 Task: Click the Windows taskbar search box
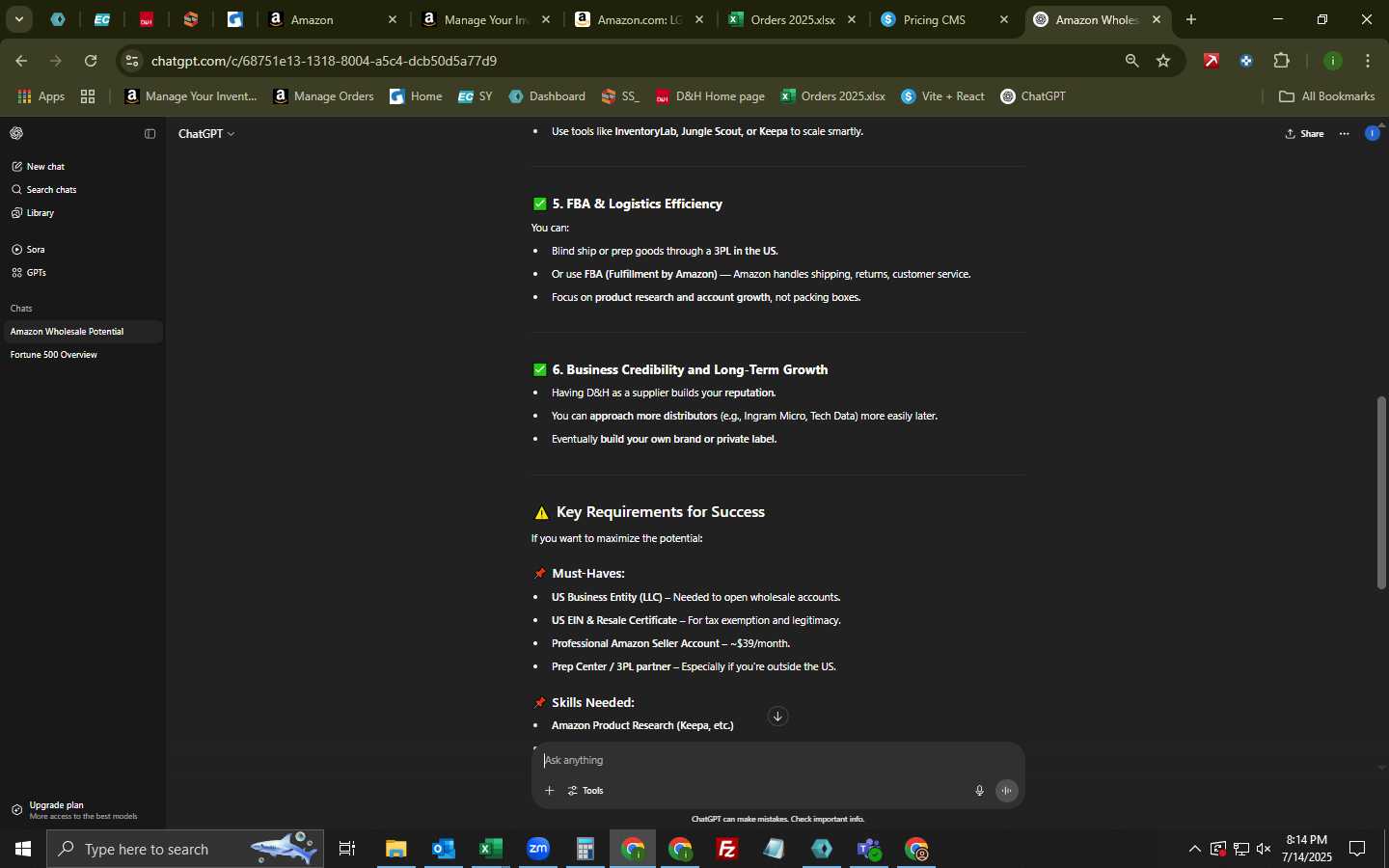point(185,849)
